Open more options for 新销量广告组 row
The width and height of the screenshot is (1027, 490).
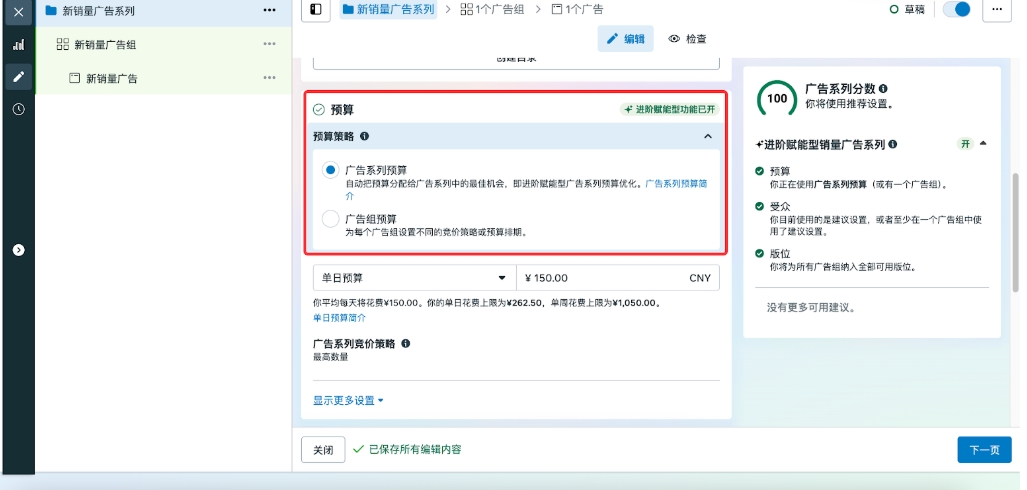pos(269,44)
